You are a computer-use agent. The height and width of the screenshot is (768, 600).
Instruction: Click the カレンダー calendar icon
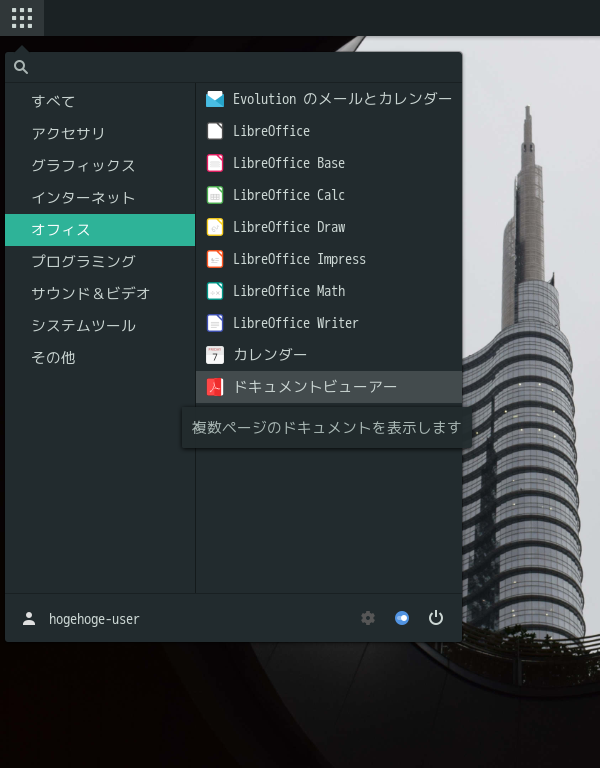215,355
